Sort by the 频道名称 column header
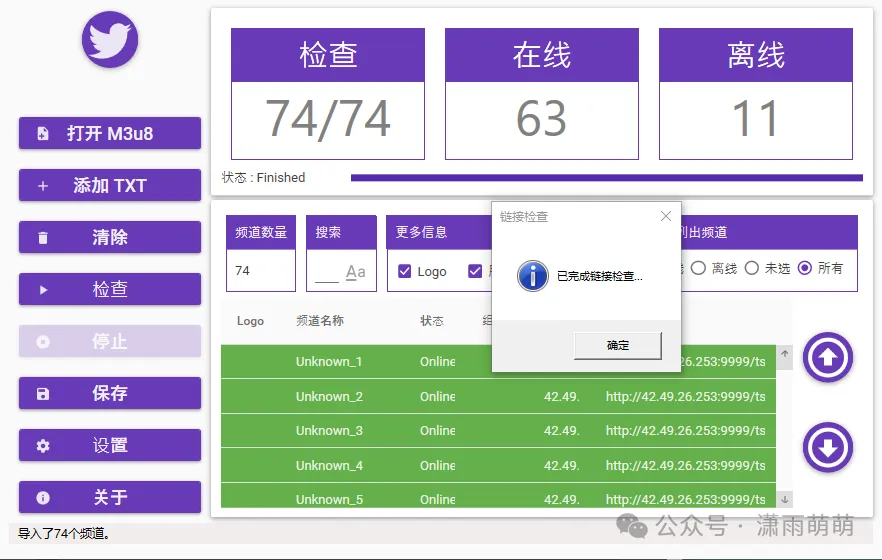 pyautogui.click(x=320, y=320)
